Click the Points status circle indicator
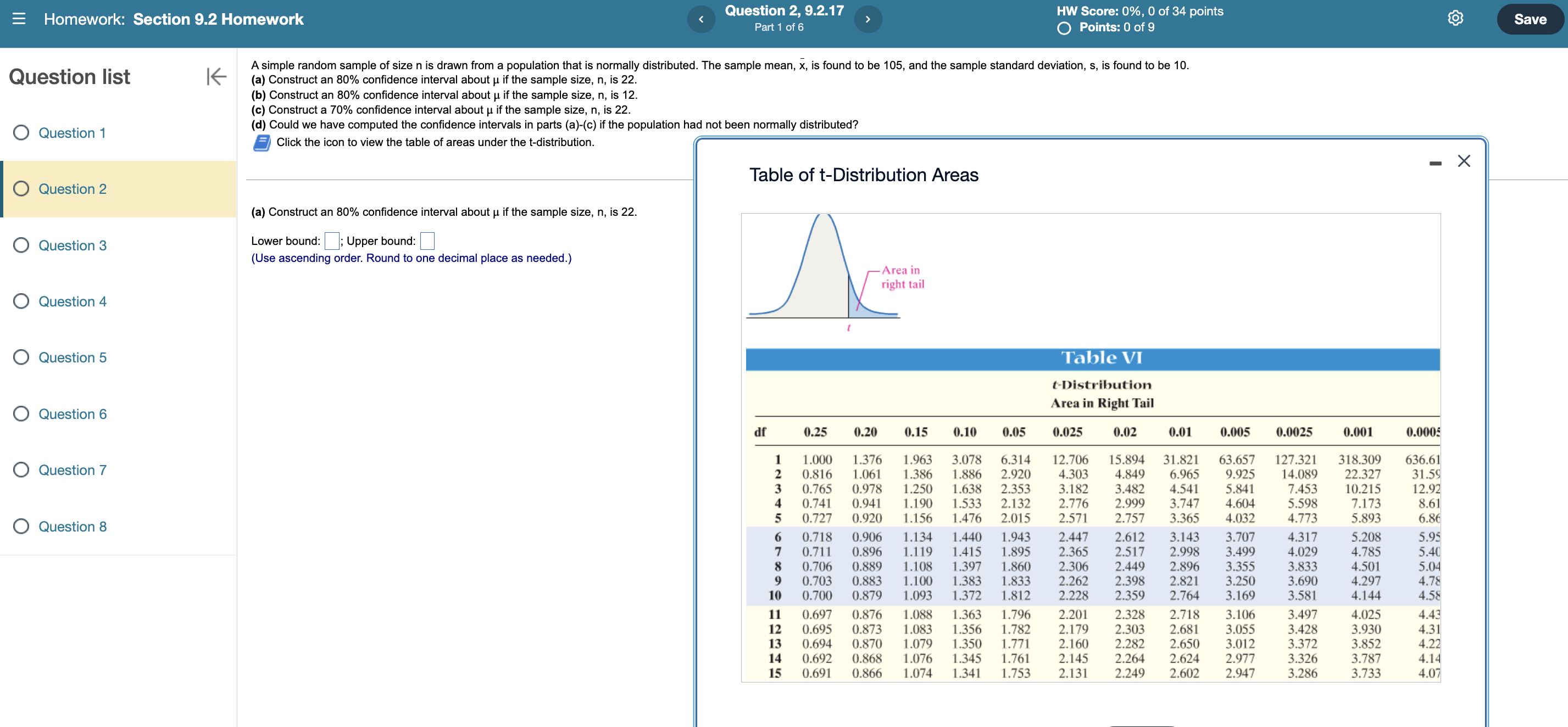 point(1064,28)
